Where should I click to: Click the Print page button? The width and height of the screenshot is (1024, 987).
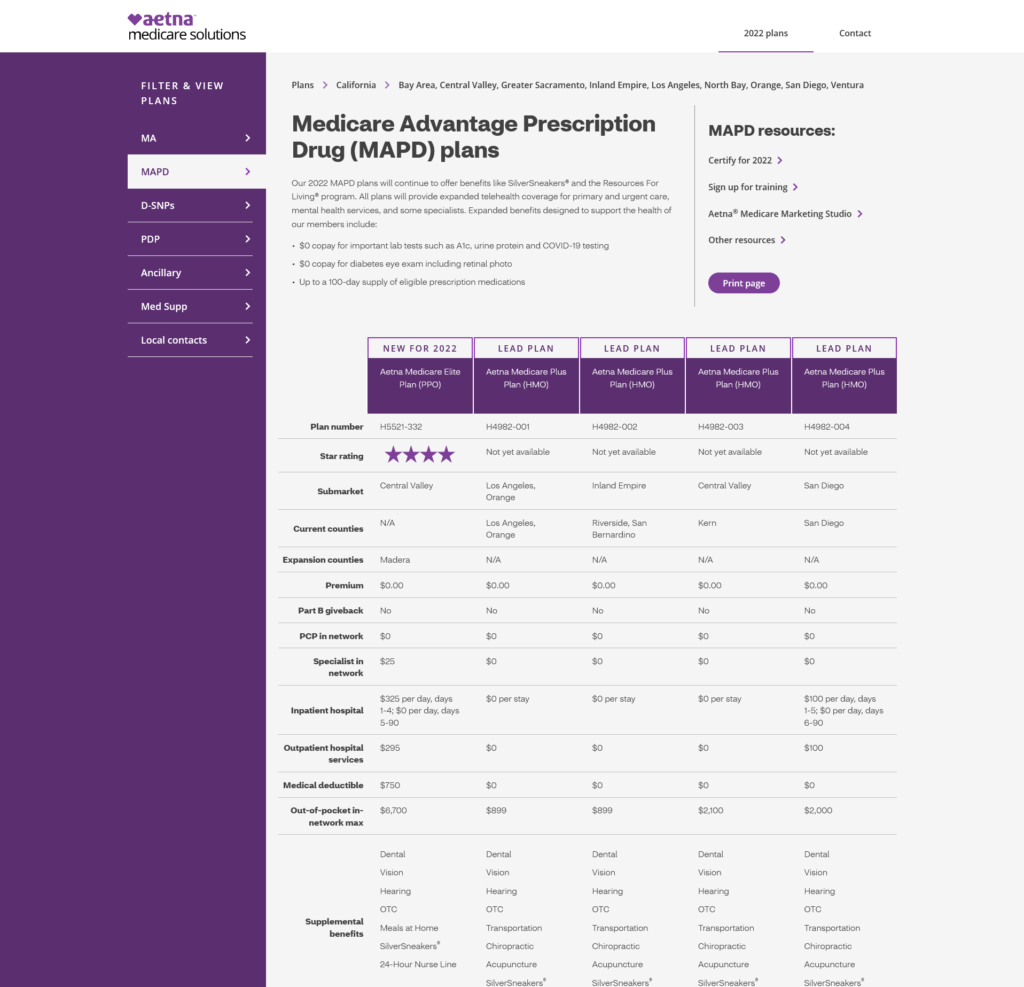click(744, 283)
